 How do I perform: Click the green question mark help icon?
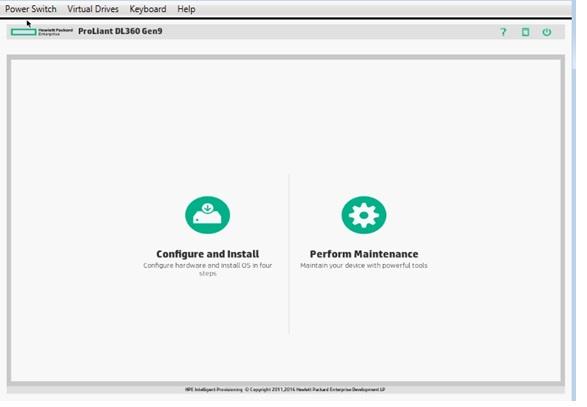point(503,32)
